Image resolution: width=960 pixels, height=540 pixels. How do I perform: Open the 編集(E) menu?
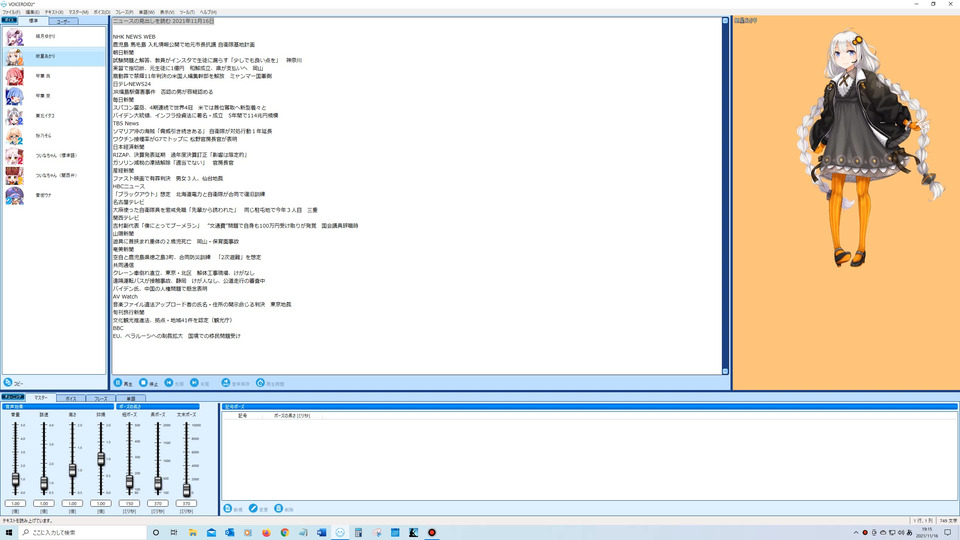tap(32, 12)
